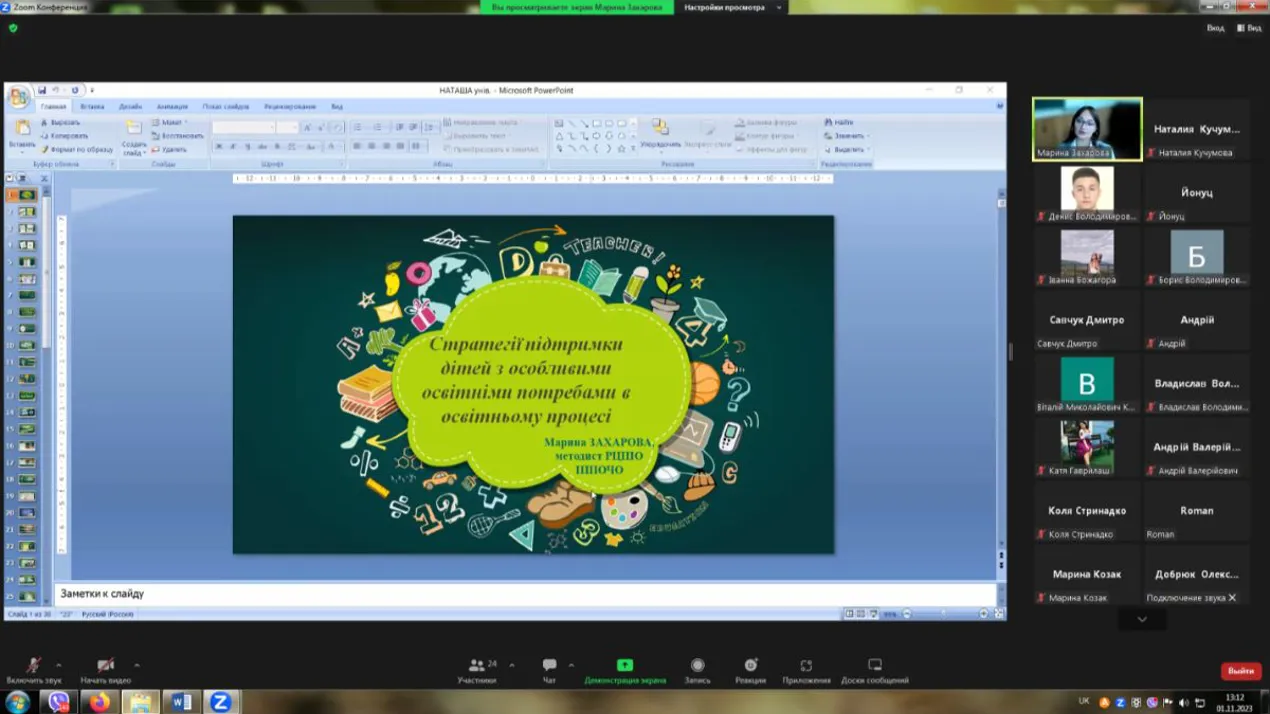Open the Вставка ribbon tab
The width and height of the screenshot is (1270, 714).
coord(92,106)
